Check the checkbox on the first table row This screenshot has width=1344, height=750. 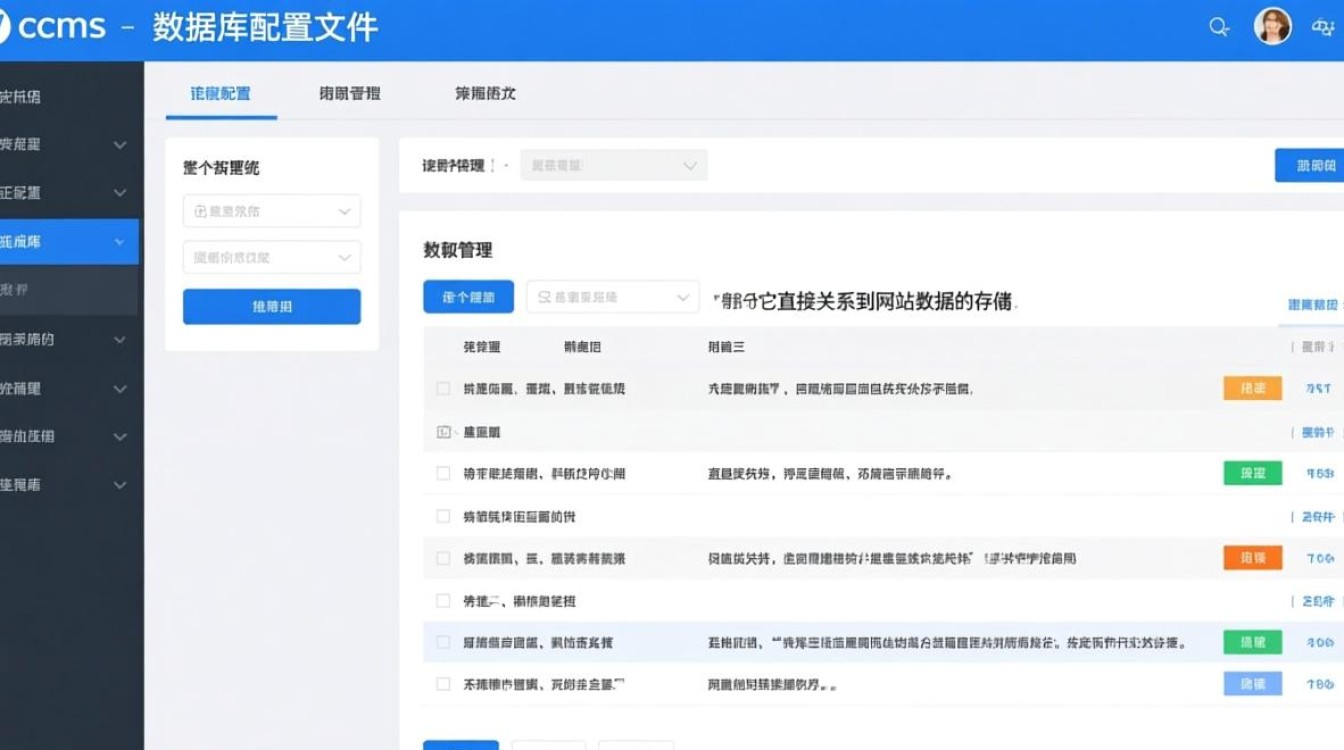coord(443,388)
